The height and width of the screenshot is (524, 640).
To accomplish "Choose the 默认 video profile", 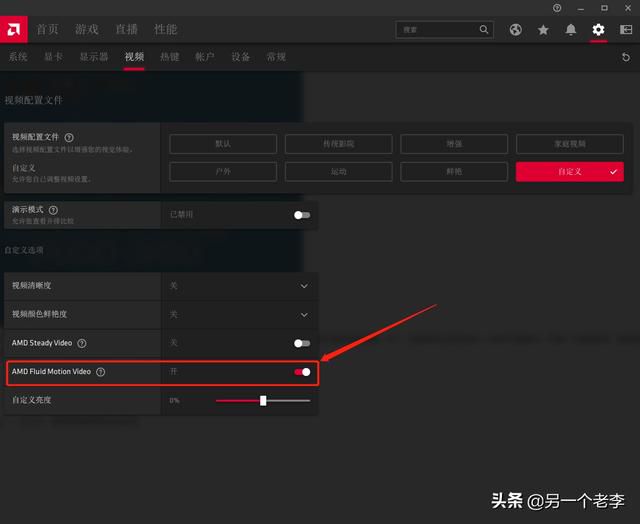I will (223, 144).
